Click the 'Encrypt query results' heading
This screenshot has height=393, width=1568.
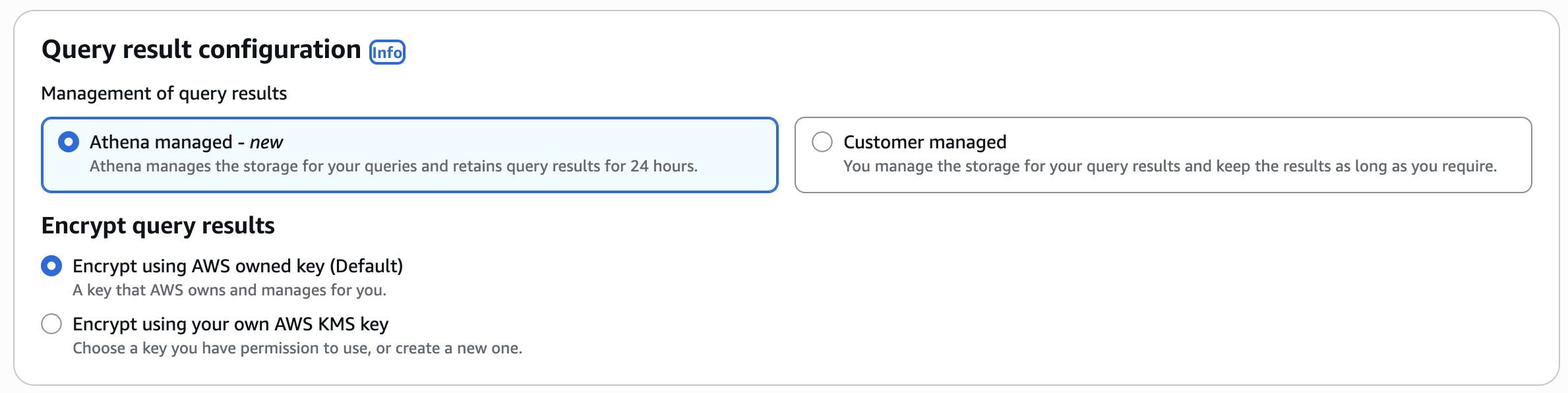click(158, 226)
